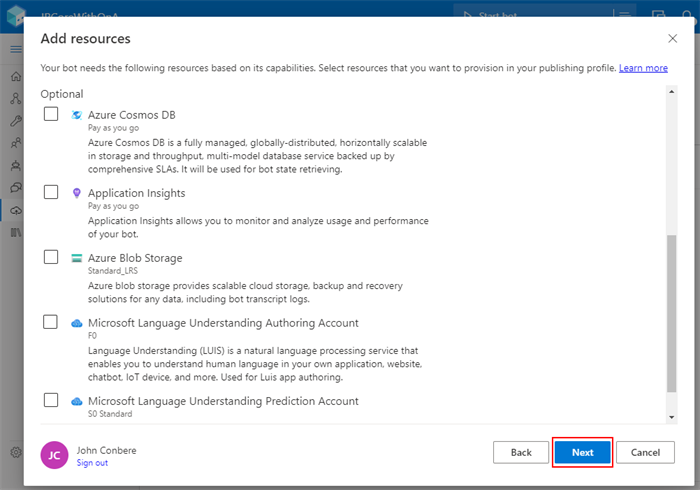
Task: Go Back to the previous step
Action: tap(521, 452)
